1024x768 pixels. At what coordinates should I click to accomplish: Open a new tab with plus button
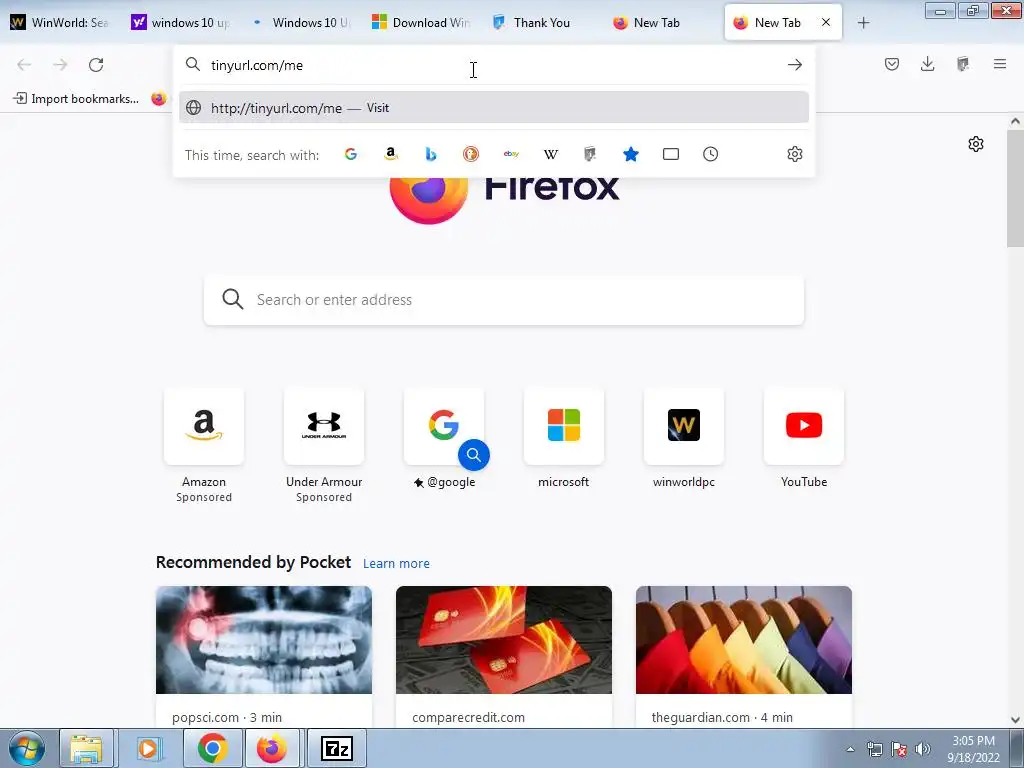(863, 23)
